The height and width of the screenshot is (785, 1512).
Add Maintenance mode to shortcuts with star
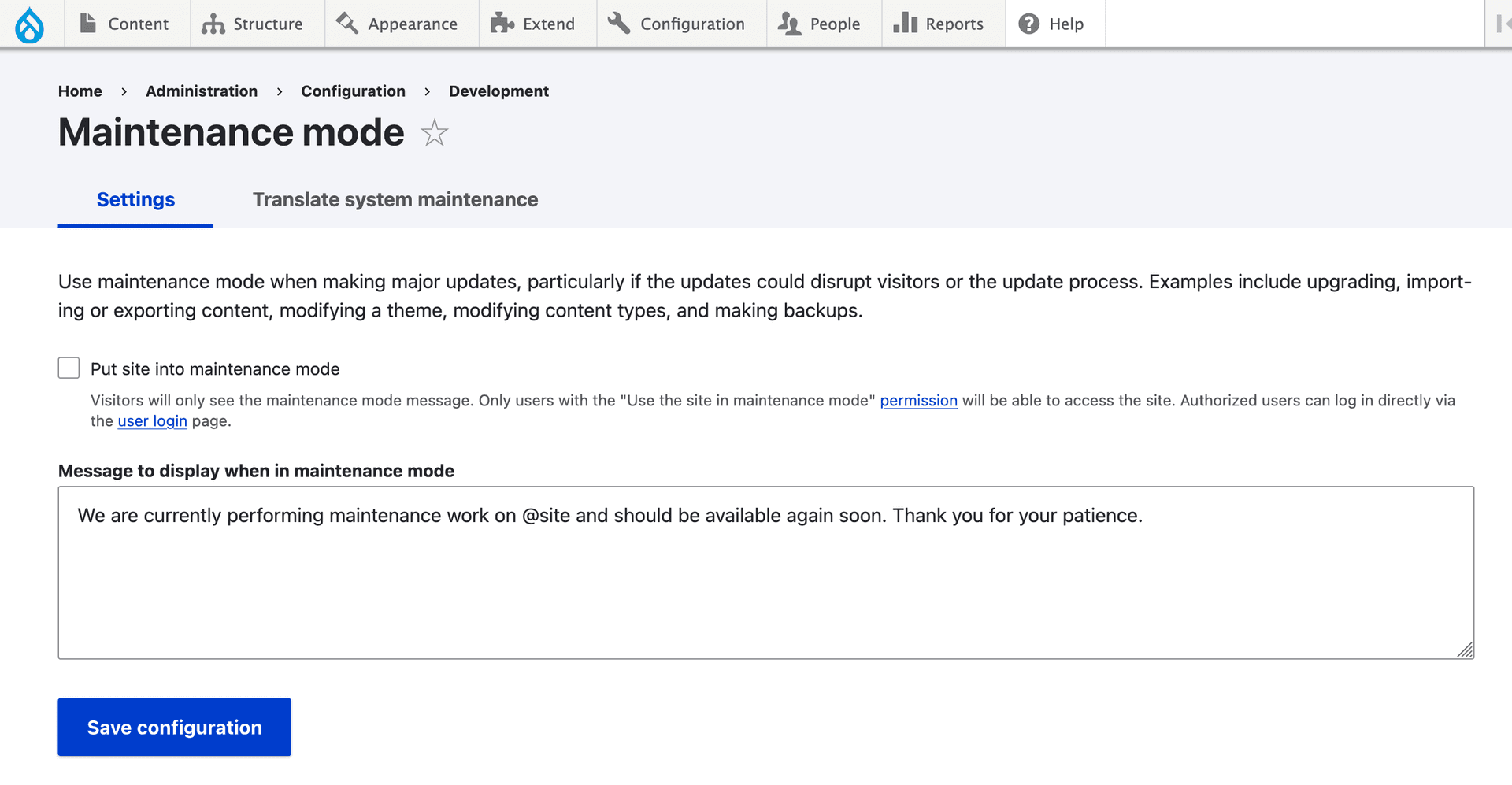click(434, 133)
